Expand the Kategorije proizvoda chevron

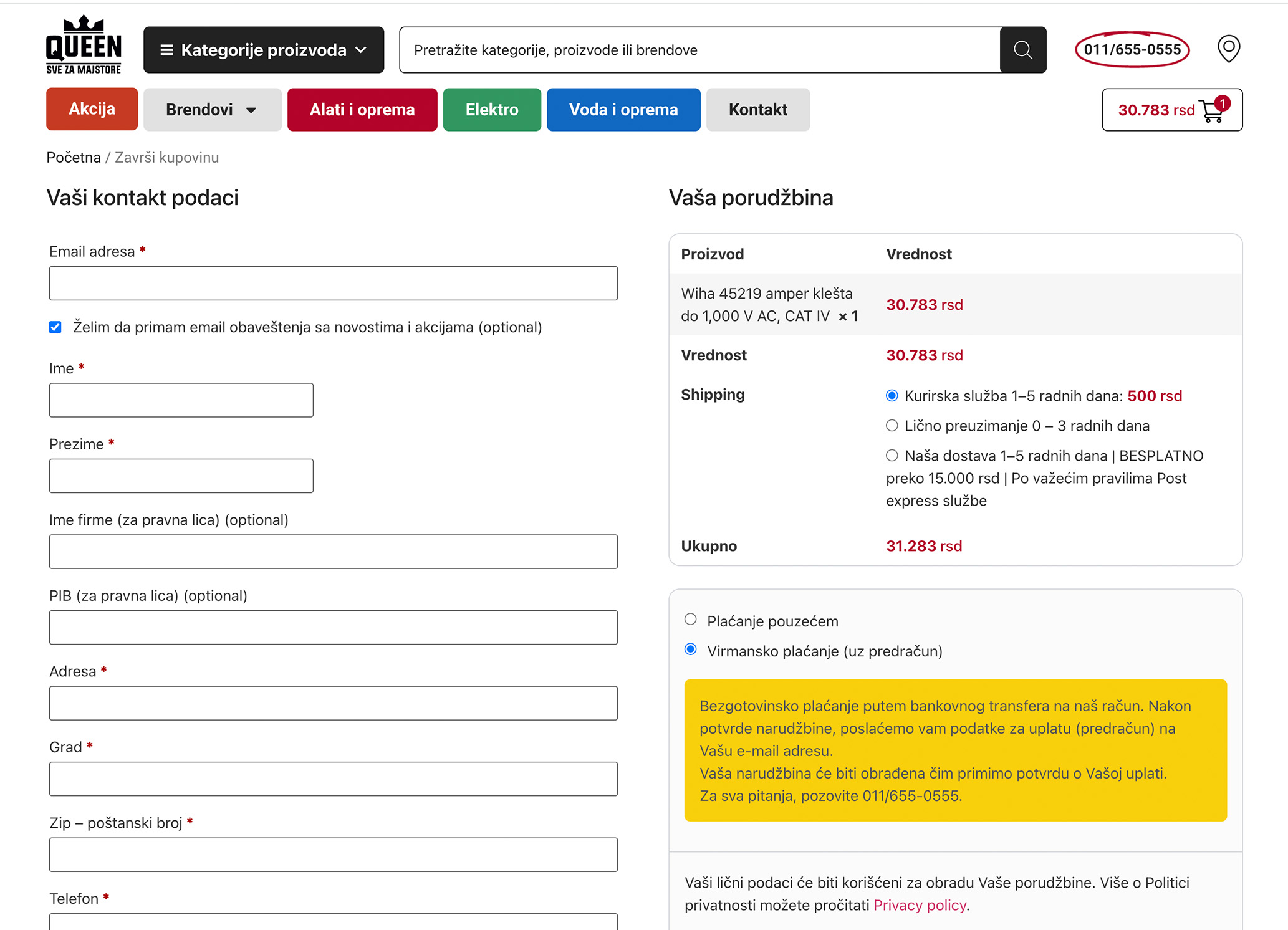point(361,50)
